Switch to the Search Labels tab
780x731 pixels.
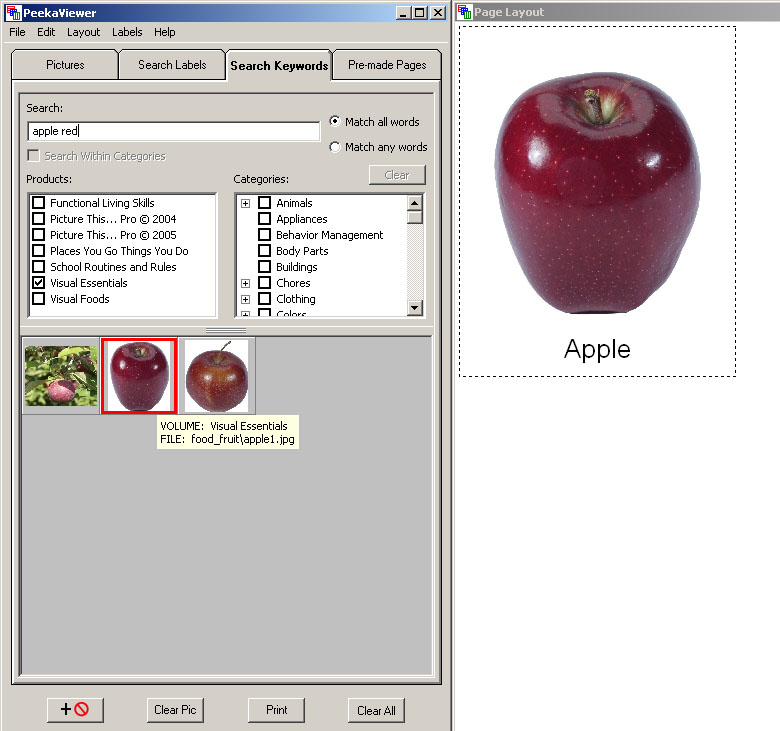pyautogui.click(x=172, y=65)
